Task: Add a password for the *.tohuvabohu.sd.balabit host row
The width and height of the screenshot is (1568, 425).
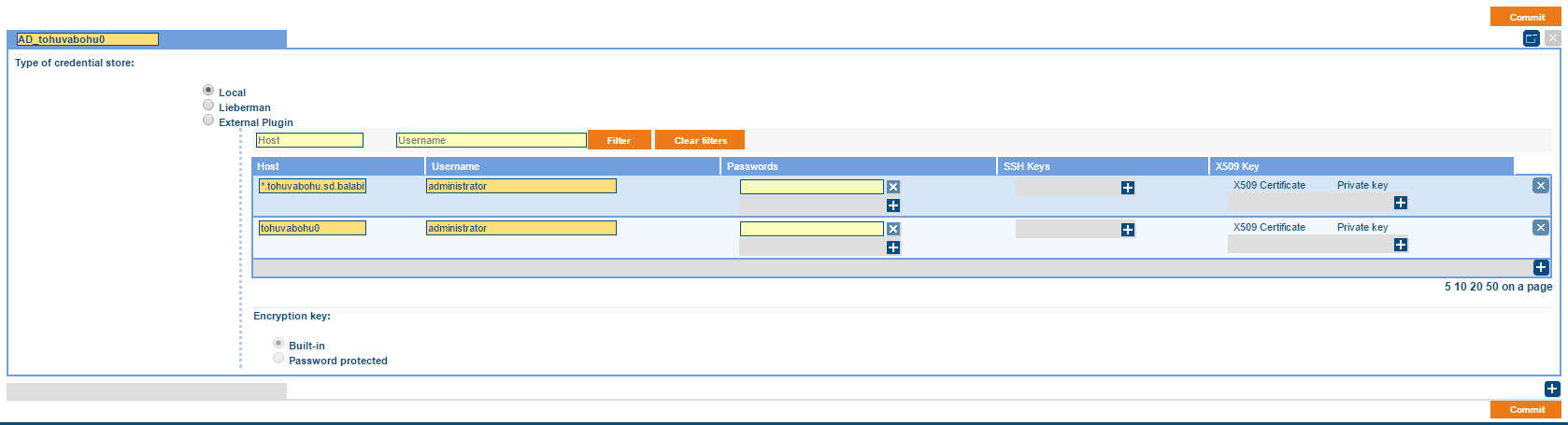Action: (893, 205)
